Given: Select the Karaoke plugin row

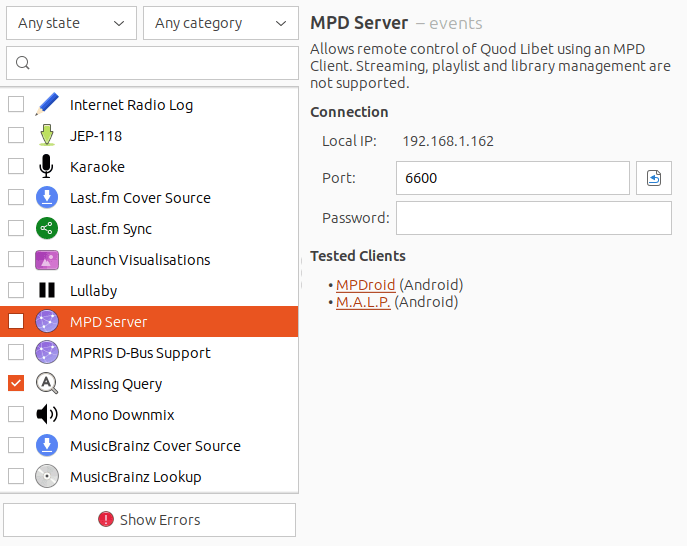Looking at the screenshot, I should pyautogui.click(x=149, y=167).
